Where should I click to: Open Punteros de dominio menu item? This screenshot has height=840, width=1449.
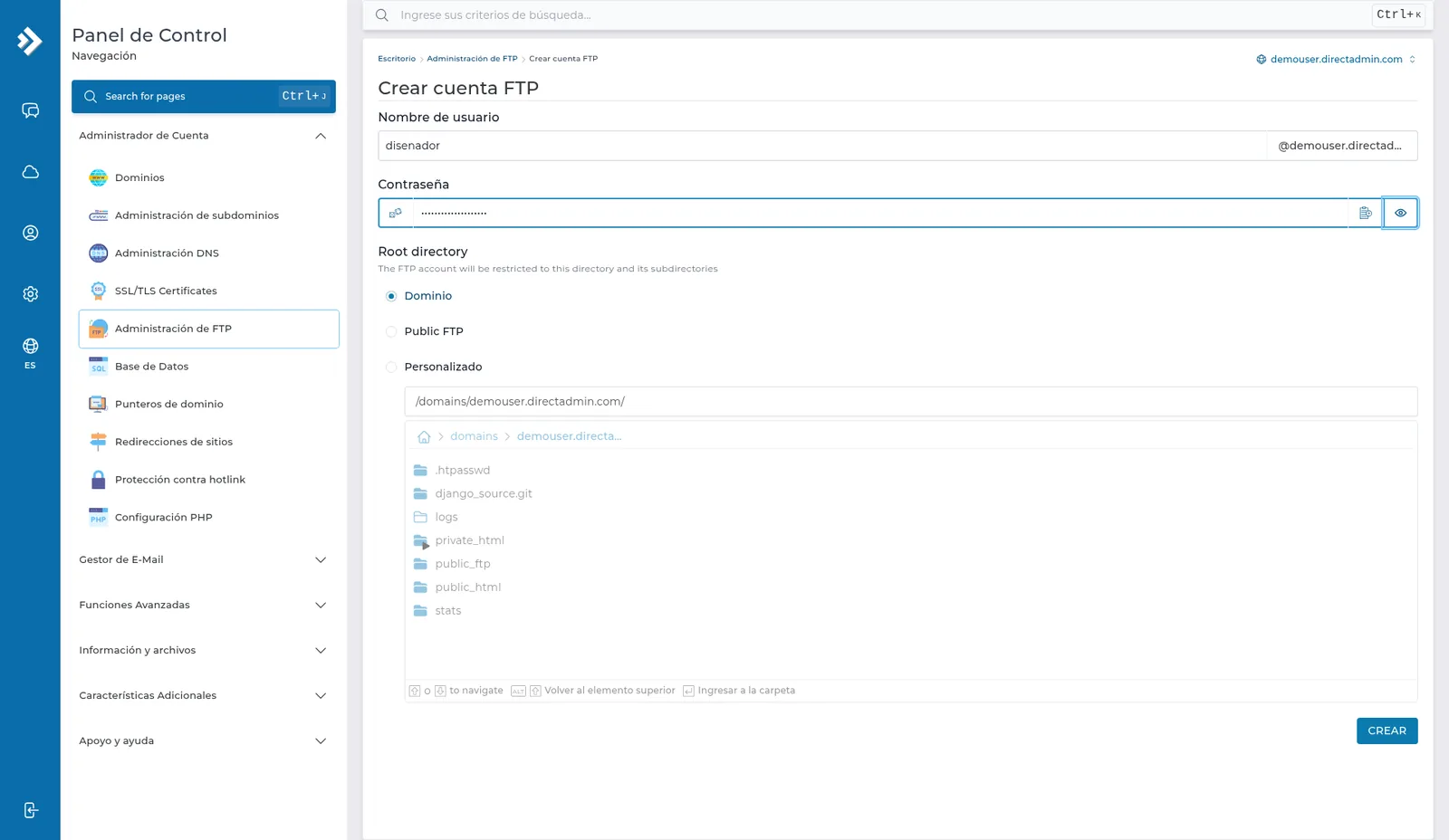(x=209, y=405)
